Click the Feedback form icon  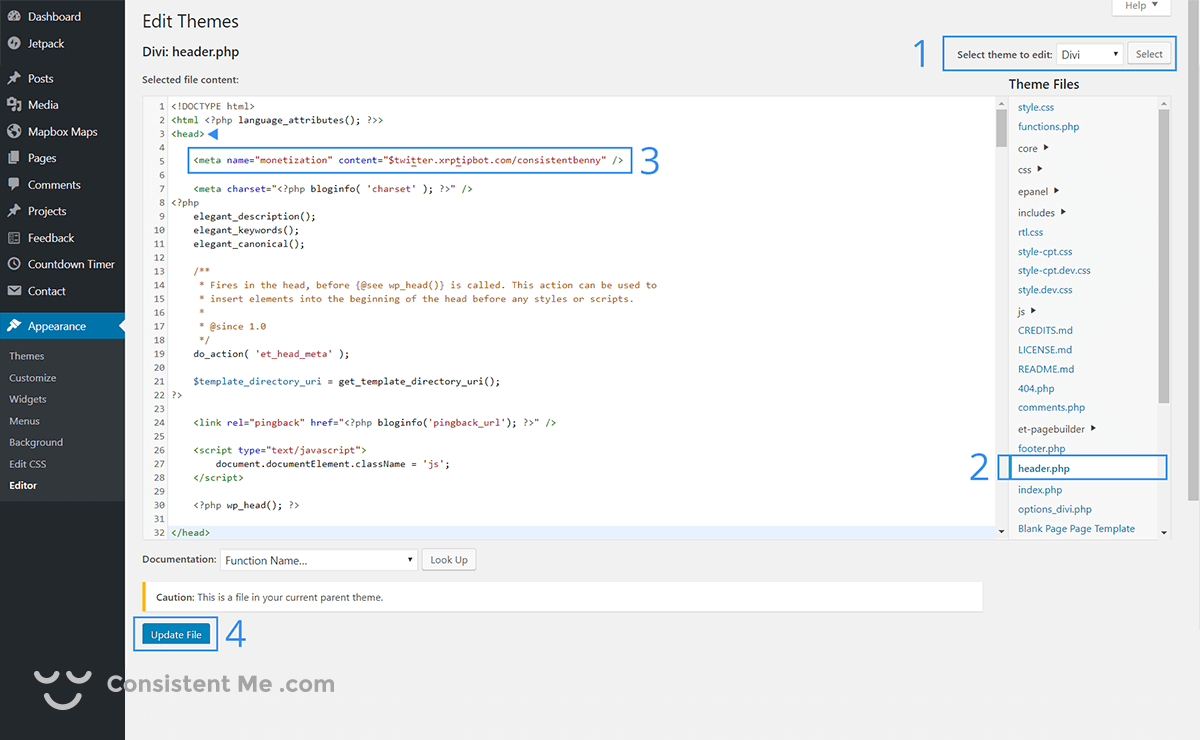[x=14, y=238]
